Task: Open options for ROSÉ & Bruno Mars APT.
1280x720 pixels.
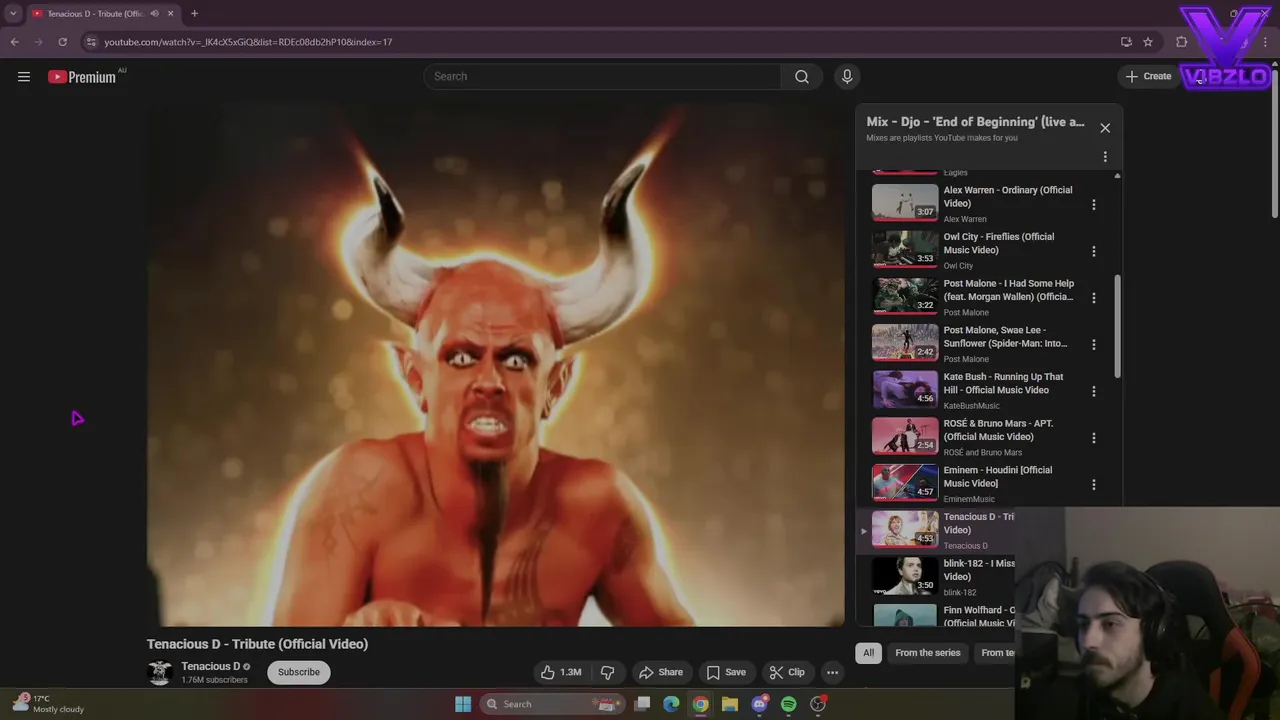Action: click(x=1093, y=438)
